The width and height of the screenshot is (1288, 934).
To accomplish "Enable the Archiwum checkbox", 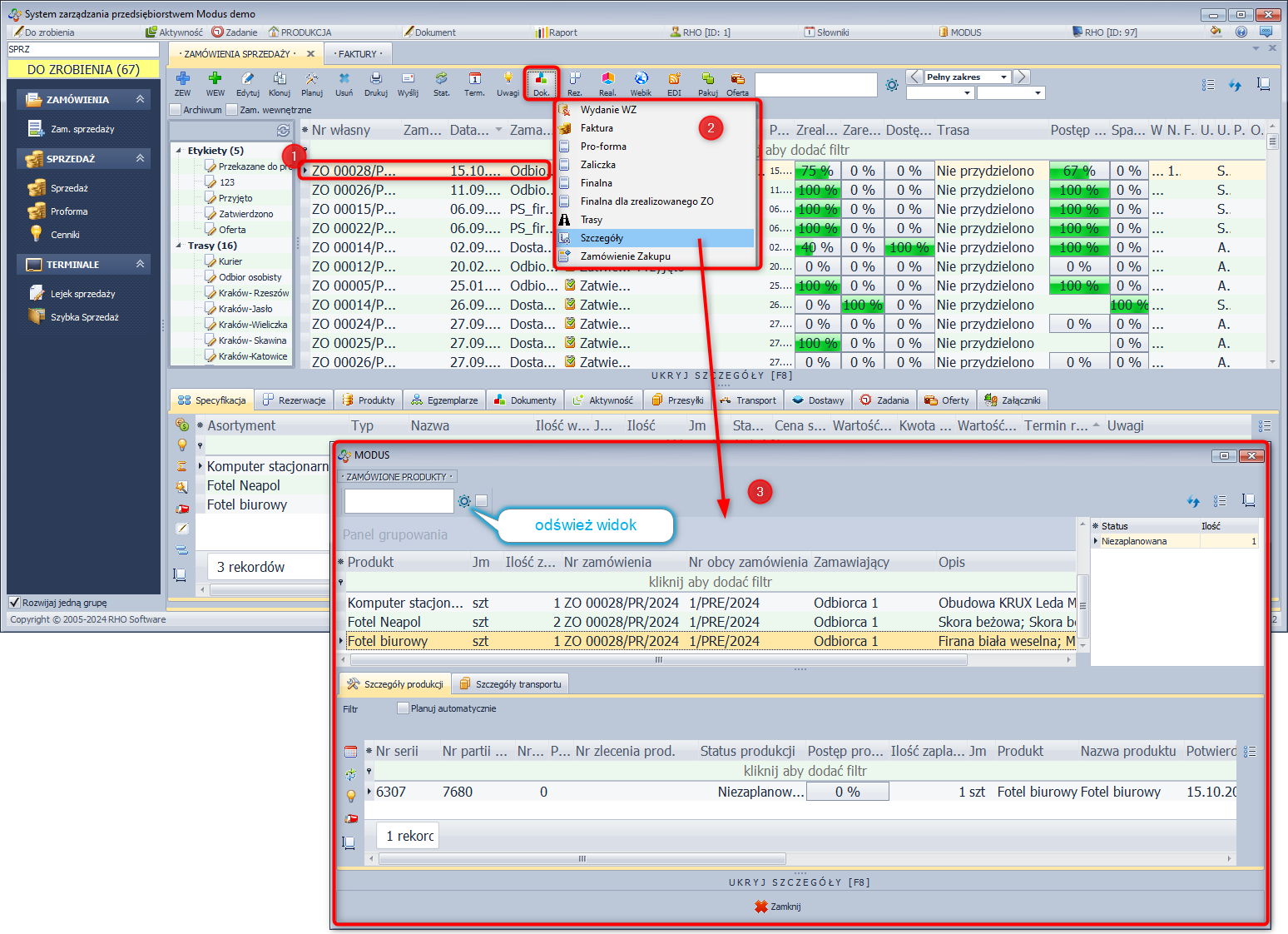I will (176, 110).
